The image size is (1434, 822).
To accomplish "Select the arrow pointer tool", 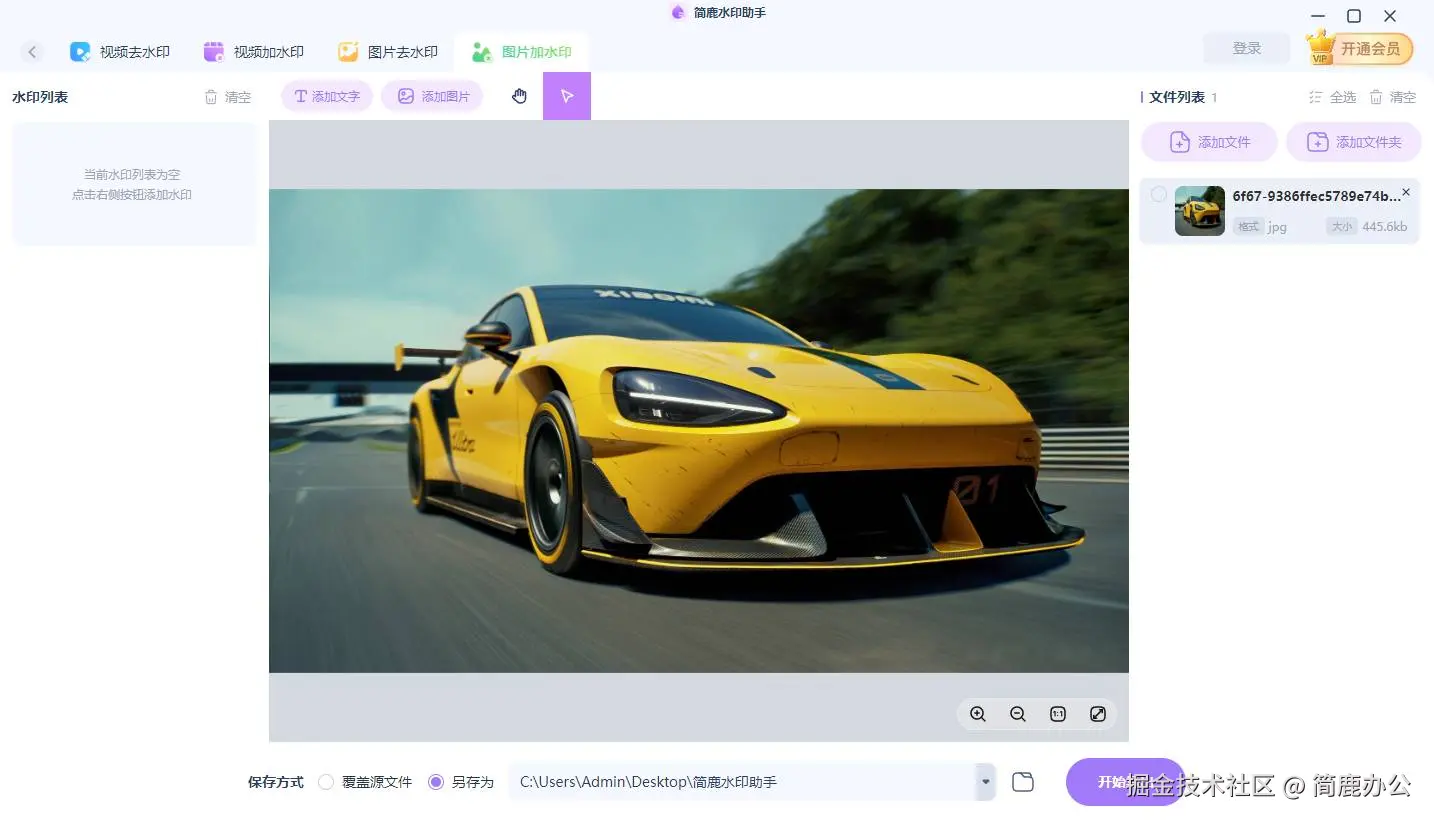I will [x=567, y=96].
